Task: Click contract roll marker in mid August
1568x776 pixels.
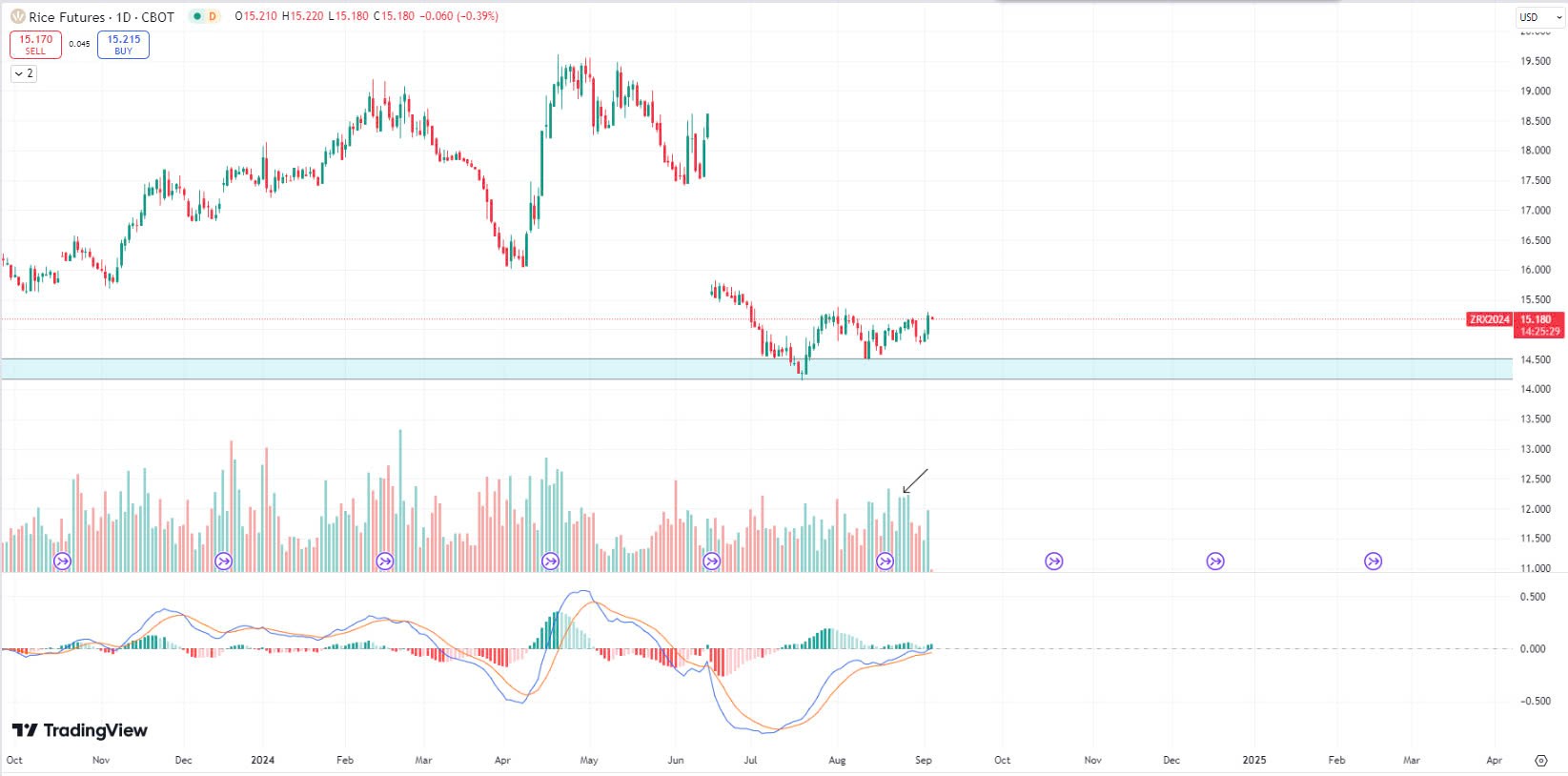Action: pyautogui.click(x=885, y=562)
